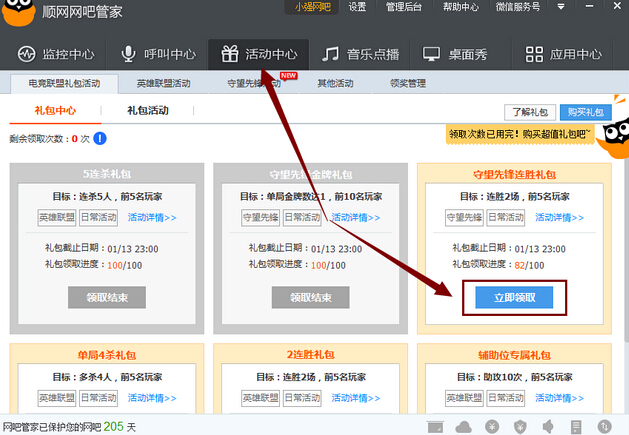
Task: Open 帮助中心 in title bar
Action: point(461,6)
